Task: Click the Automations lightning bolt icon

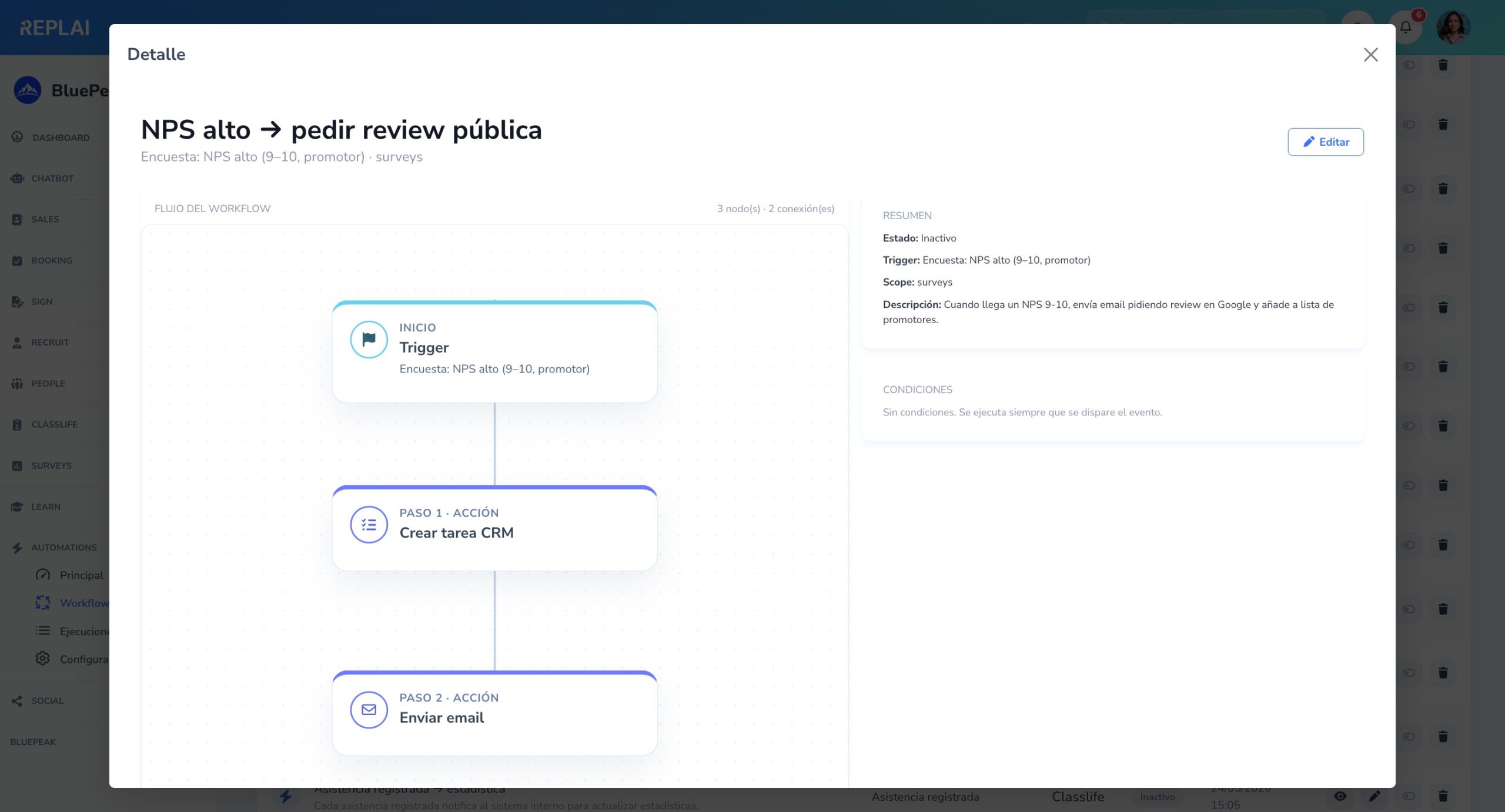Action: [x=17, y=548]
